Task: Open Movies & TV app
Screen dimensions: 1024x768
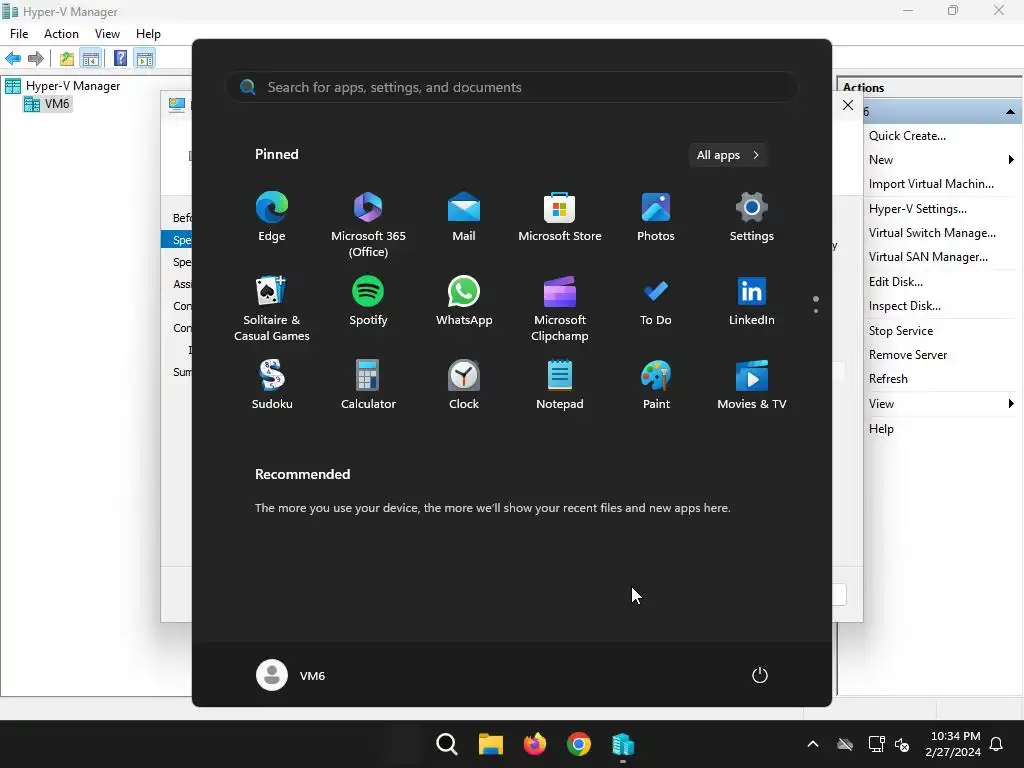Action: coord(752,385)
